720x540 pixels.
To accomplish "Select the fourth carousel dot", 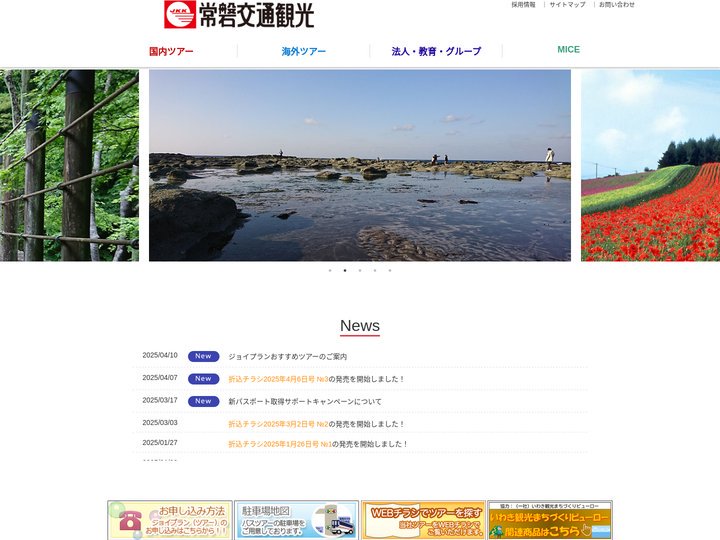I will tap(375, 270).
